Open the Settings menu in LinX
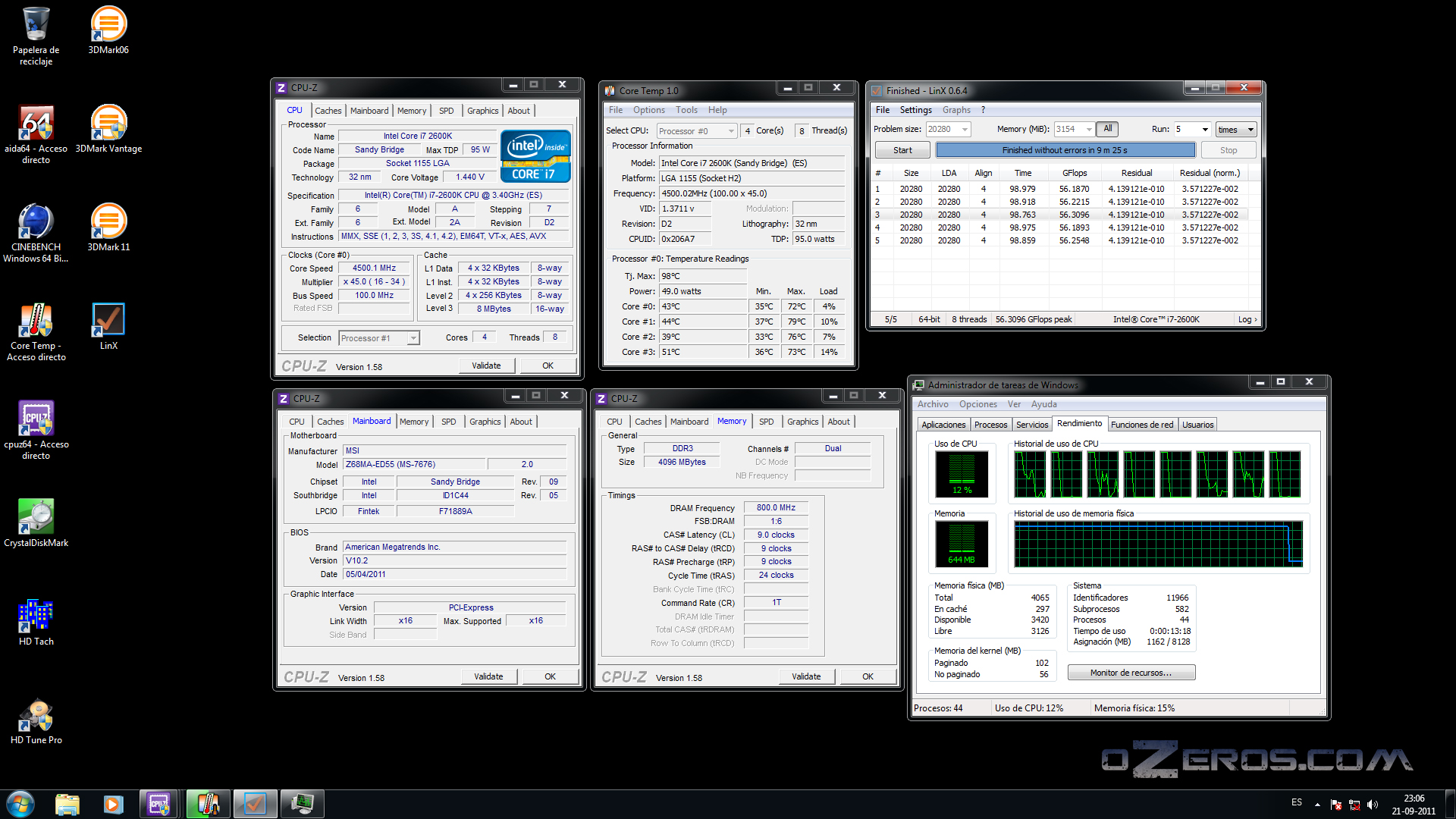Screen dimensions: 1456x819 pyautogui.click(x=915, y=110)
